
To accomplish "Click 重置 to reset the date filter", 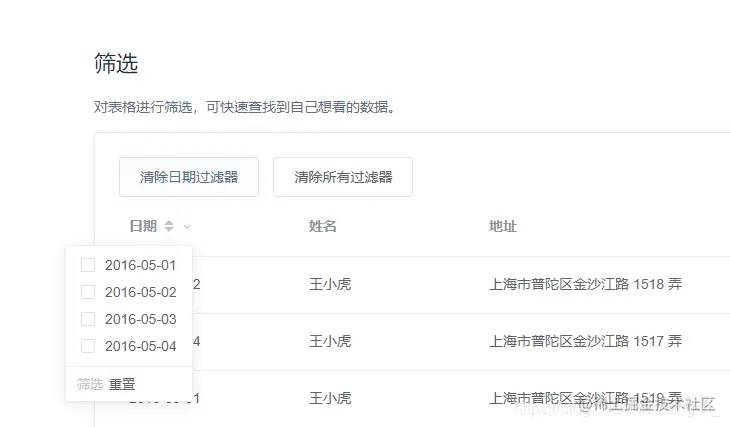I will click(122, 384).
